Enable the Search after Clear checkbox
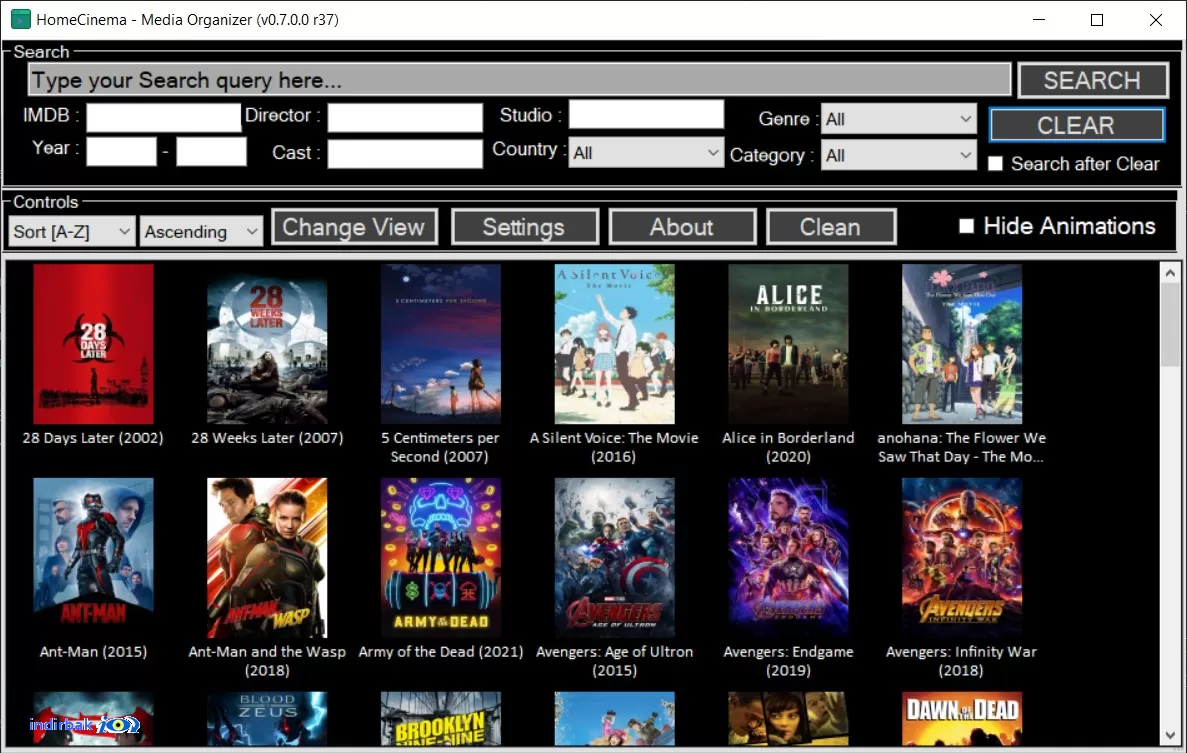The image size is (1187, 753). click(x=995, y=163)
